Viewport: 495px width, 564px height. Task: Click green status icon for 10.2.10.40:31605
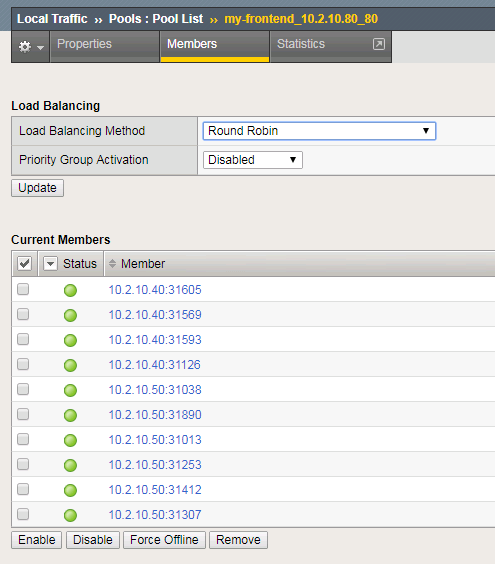click(x=70, y=290)
